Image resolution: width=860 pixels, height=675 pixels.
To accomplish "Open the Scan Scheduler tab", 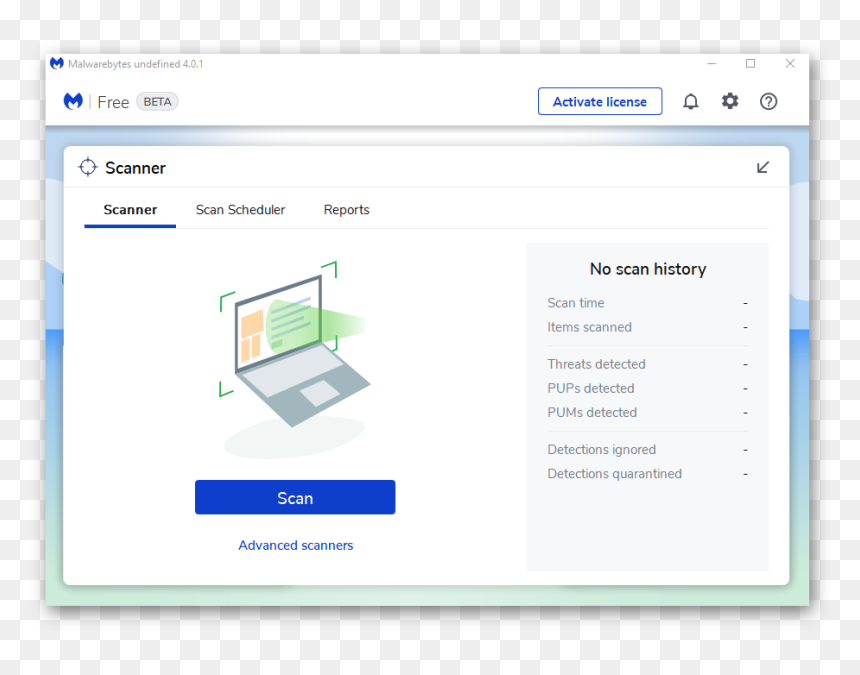I will point(240,210).
